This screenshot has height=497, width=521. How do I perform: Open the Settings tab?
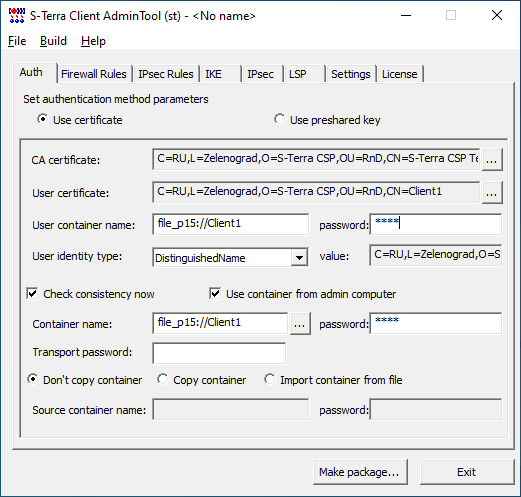tap(351, 74)
